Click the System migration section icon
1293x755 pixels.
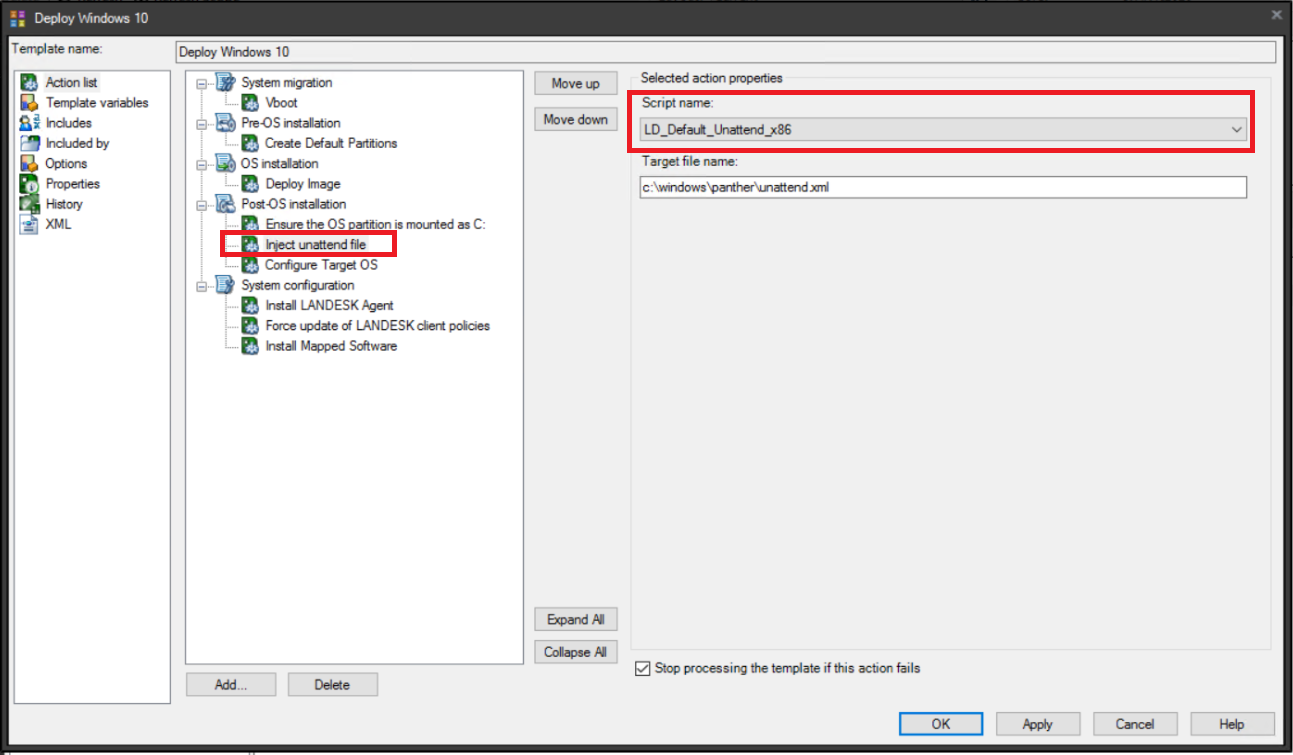(x=226, y=83)
